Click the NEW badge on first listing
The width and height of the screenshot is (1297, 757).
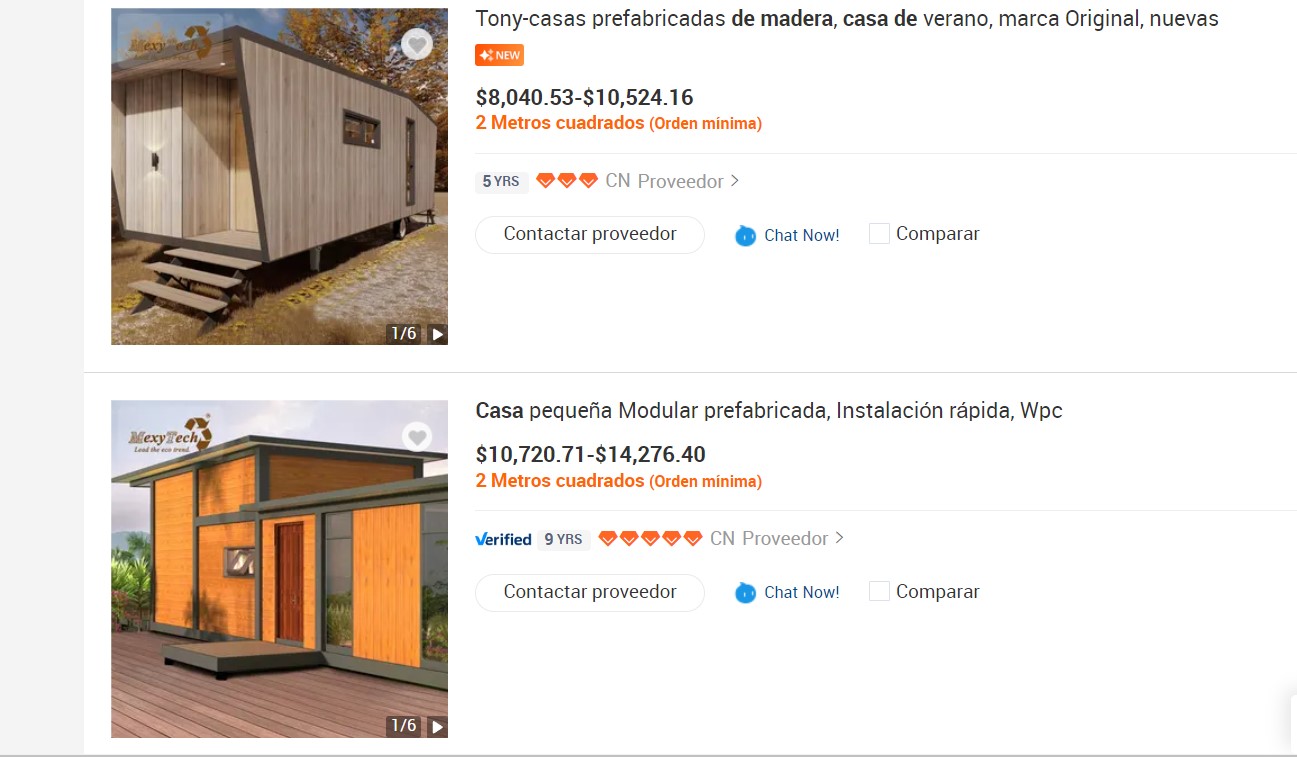(x=499, y=55)
